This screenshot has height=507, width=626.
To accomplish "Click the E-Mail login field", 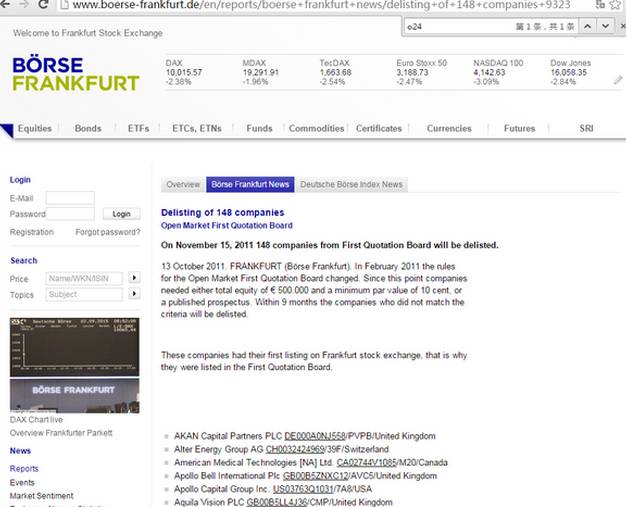I will 70,198.
